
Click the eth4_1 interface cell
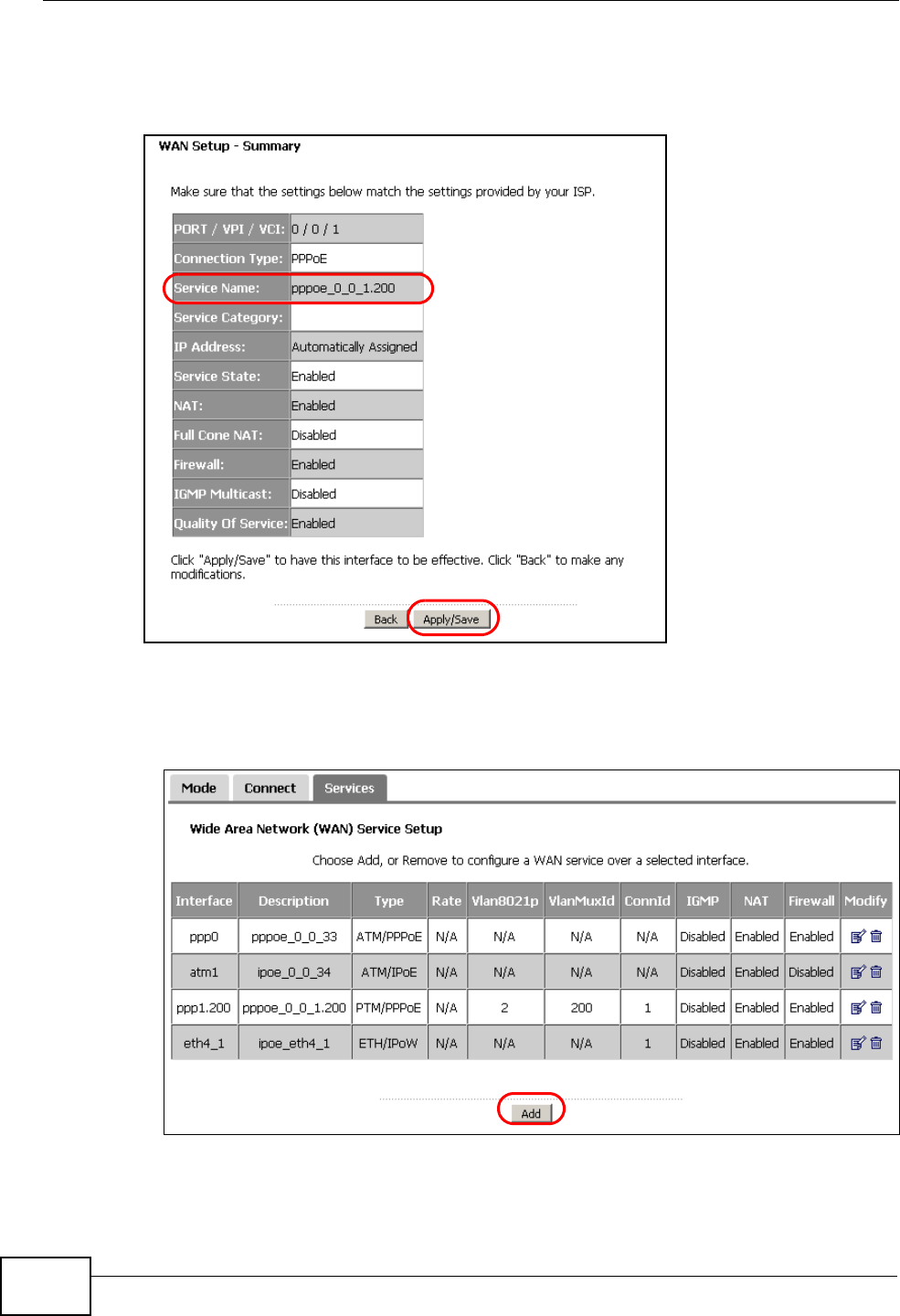[204, 1044]
